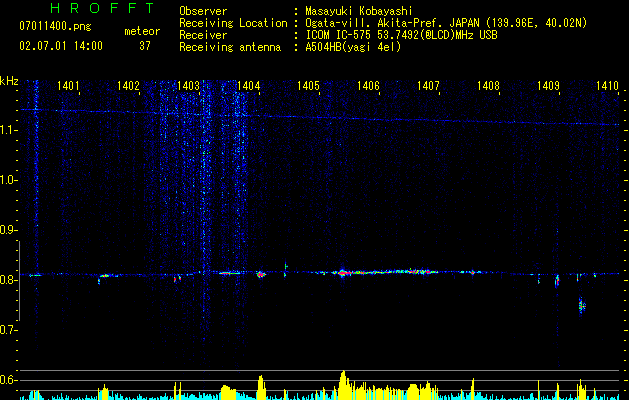Image resolution: width=629 pixels, height=400 pixels.
Task: Click the gray frequency range bar at left edge
Action: pos(20,281)
